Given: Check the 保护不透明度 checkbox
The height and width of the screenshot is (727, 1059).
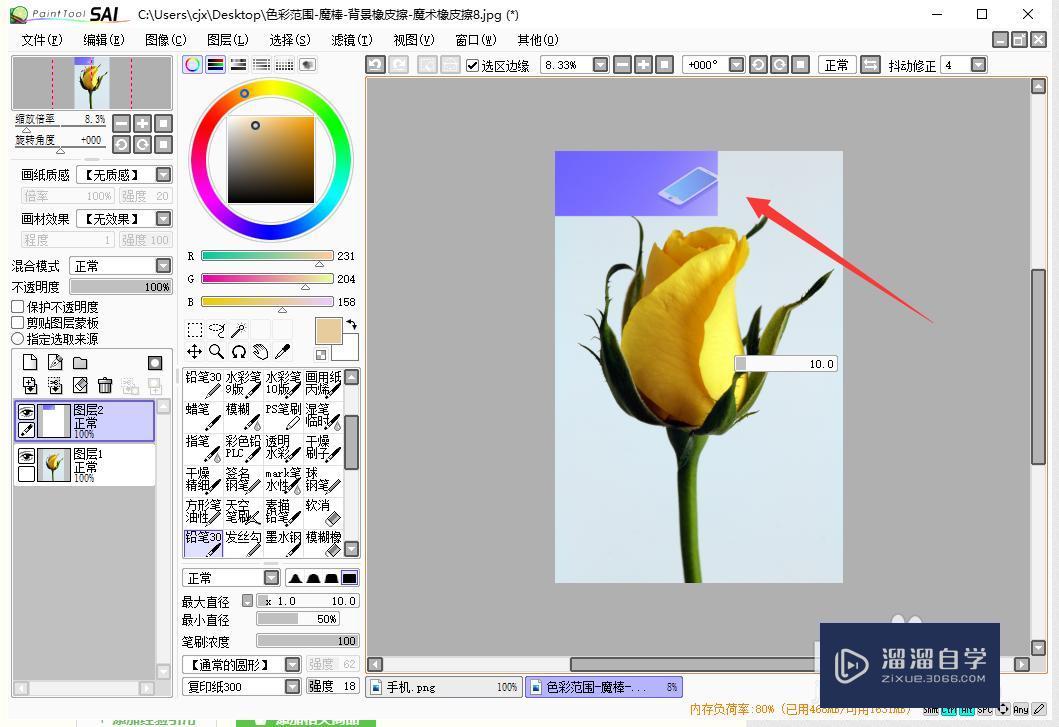Looking at the screenshot, I should pyautogui.click(x=17, y=307).
